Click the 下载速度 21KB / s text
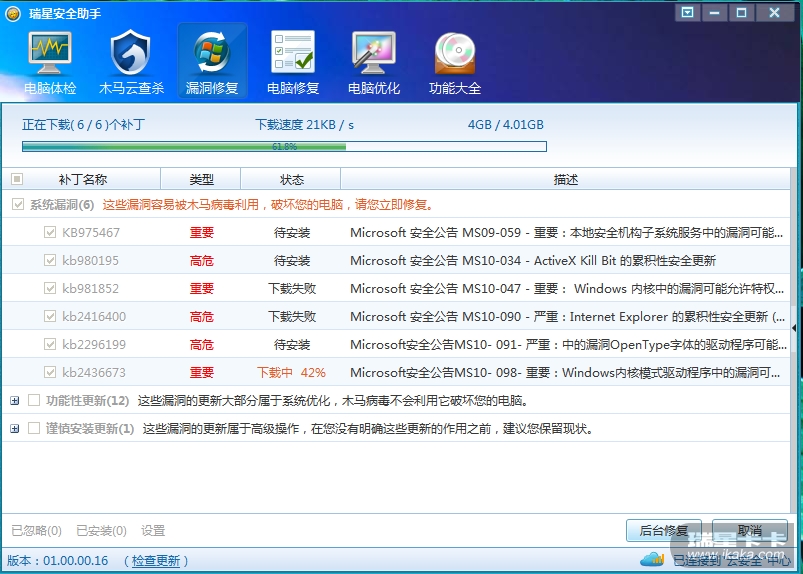This screenshot has height=574, width=803. point(304,124)
